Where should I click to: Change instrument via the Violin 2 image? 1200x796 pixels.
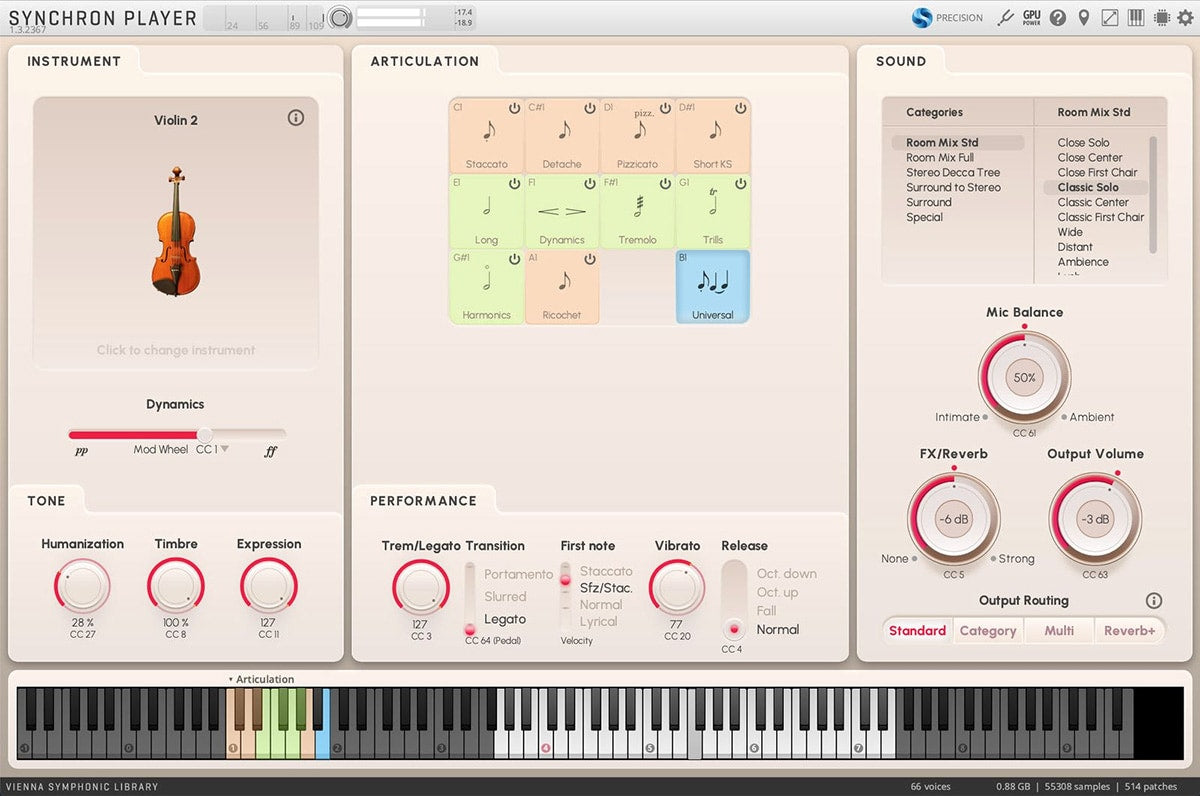176,230
